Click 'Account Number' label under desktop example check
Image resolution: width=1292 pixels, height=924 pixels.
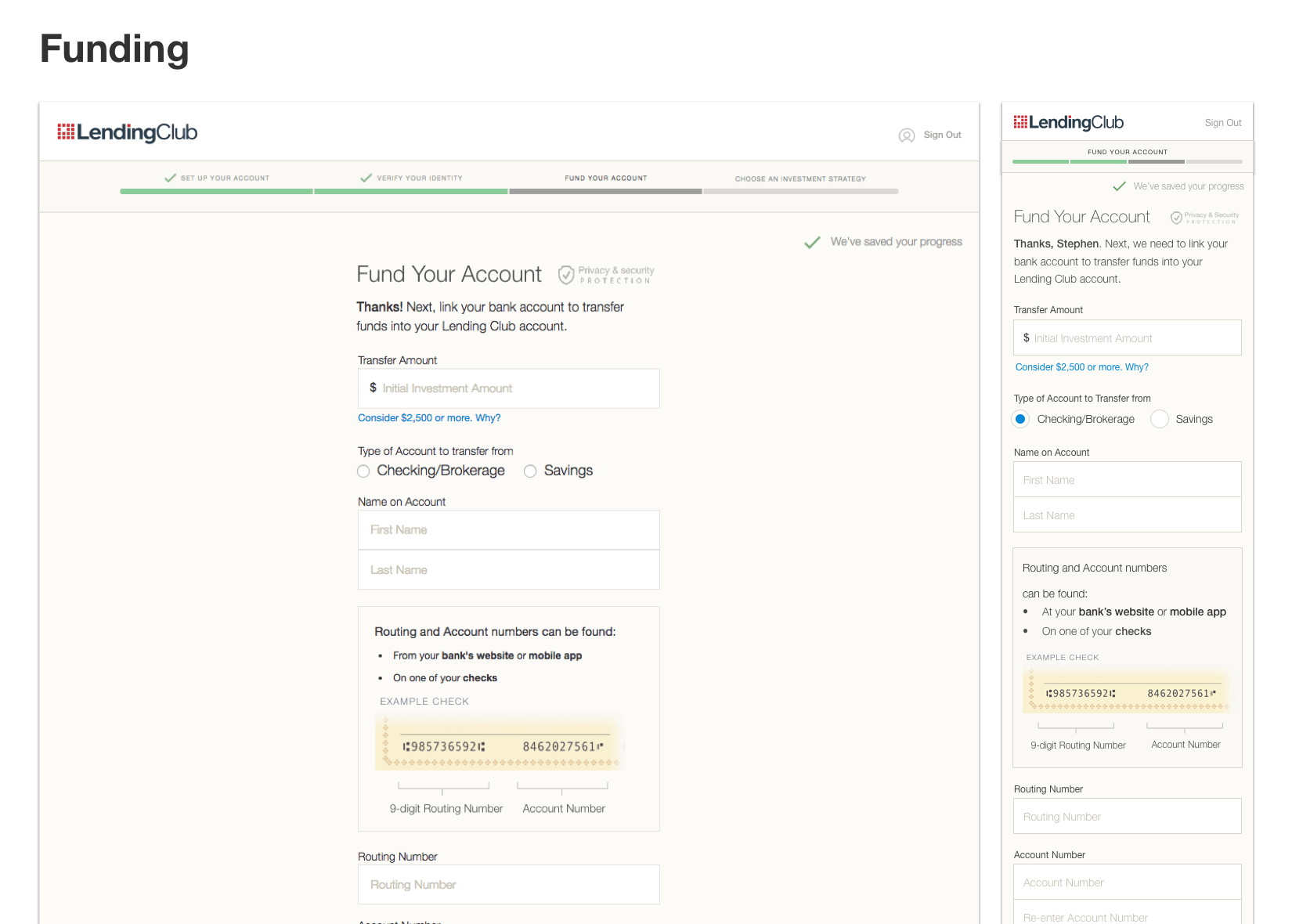[564, 809]
